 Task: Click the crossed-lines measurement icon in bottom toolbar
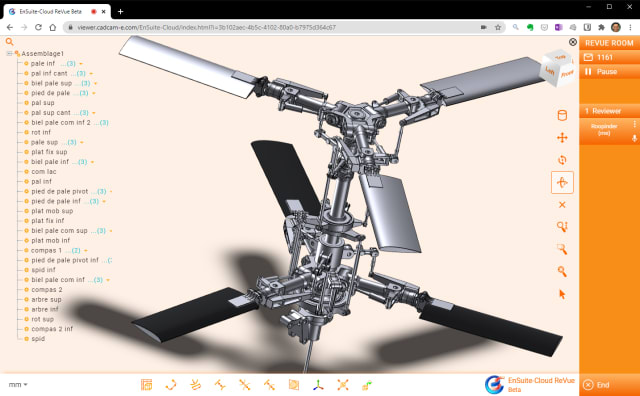pos(244,385)
